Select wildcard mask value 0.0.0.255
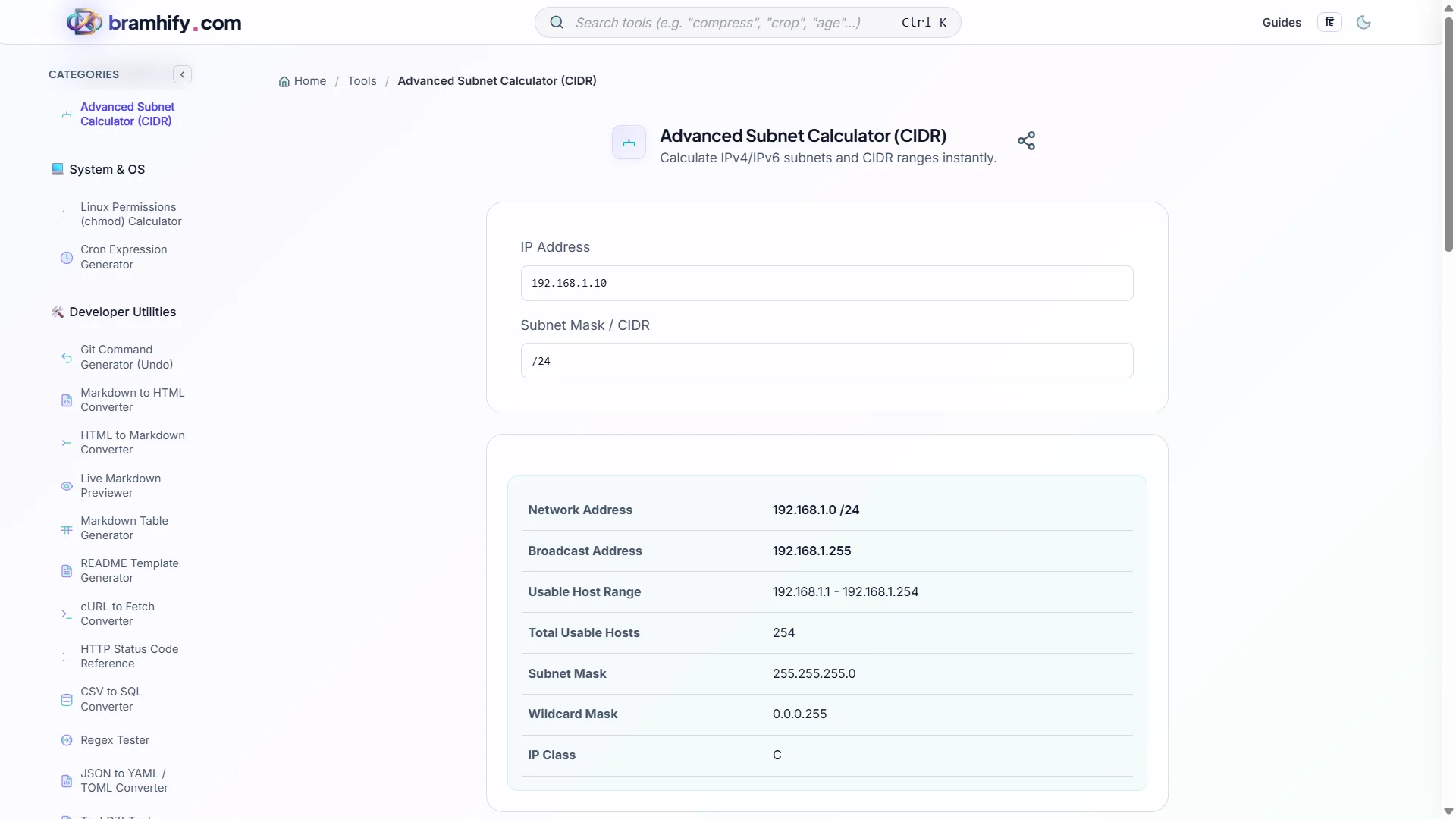 click(799, 714)
